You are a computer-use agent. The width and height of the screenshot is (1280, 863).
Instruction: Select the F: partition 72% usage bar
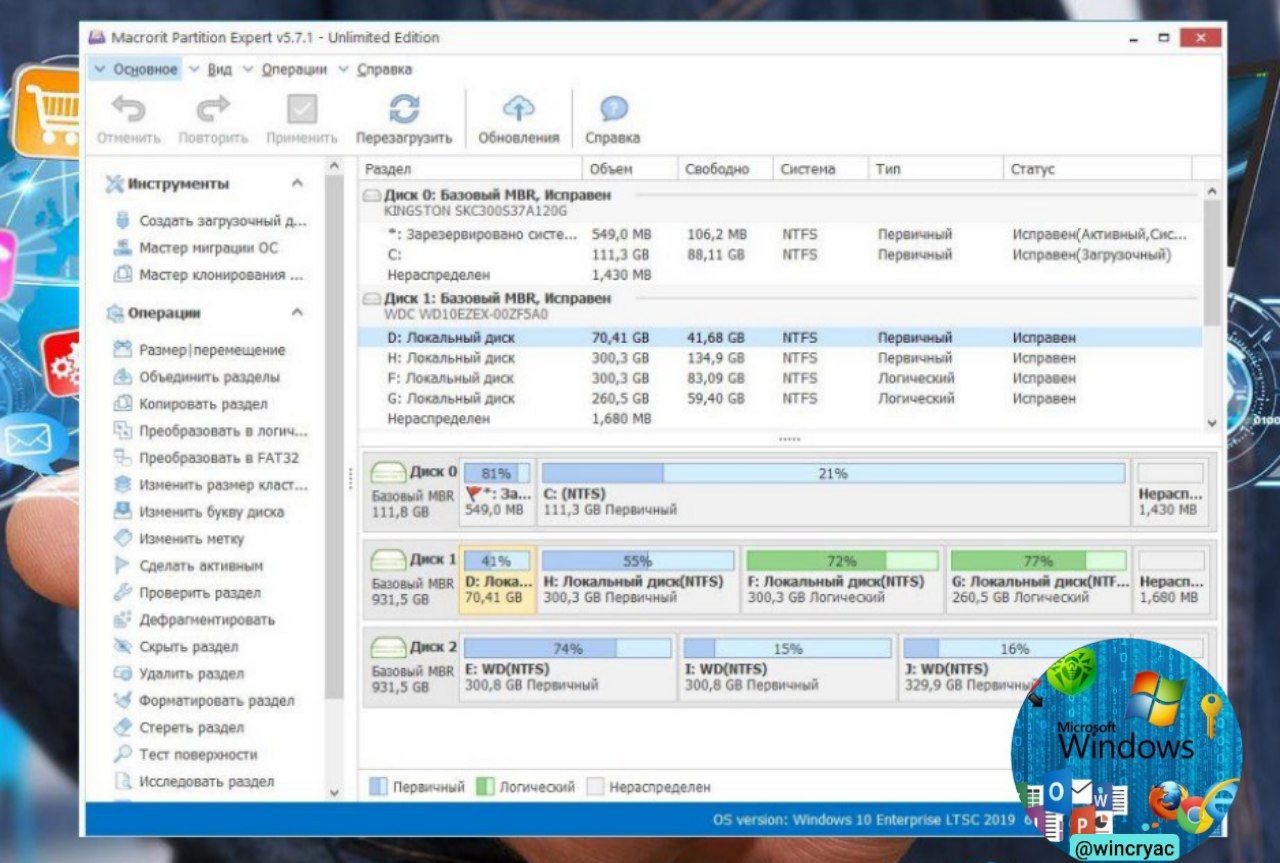(x=842, y=561)
